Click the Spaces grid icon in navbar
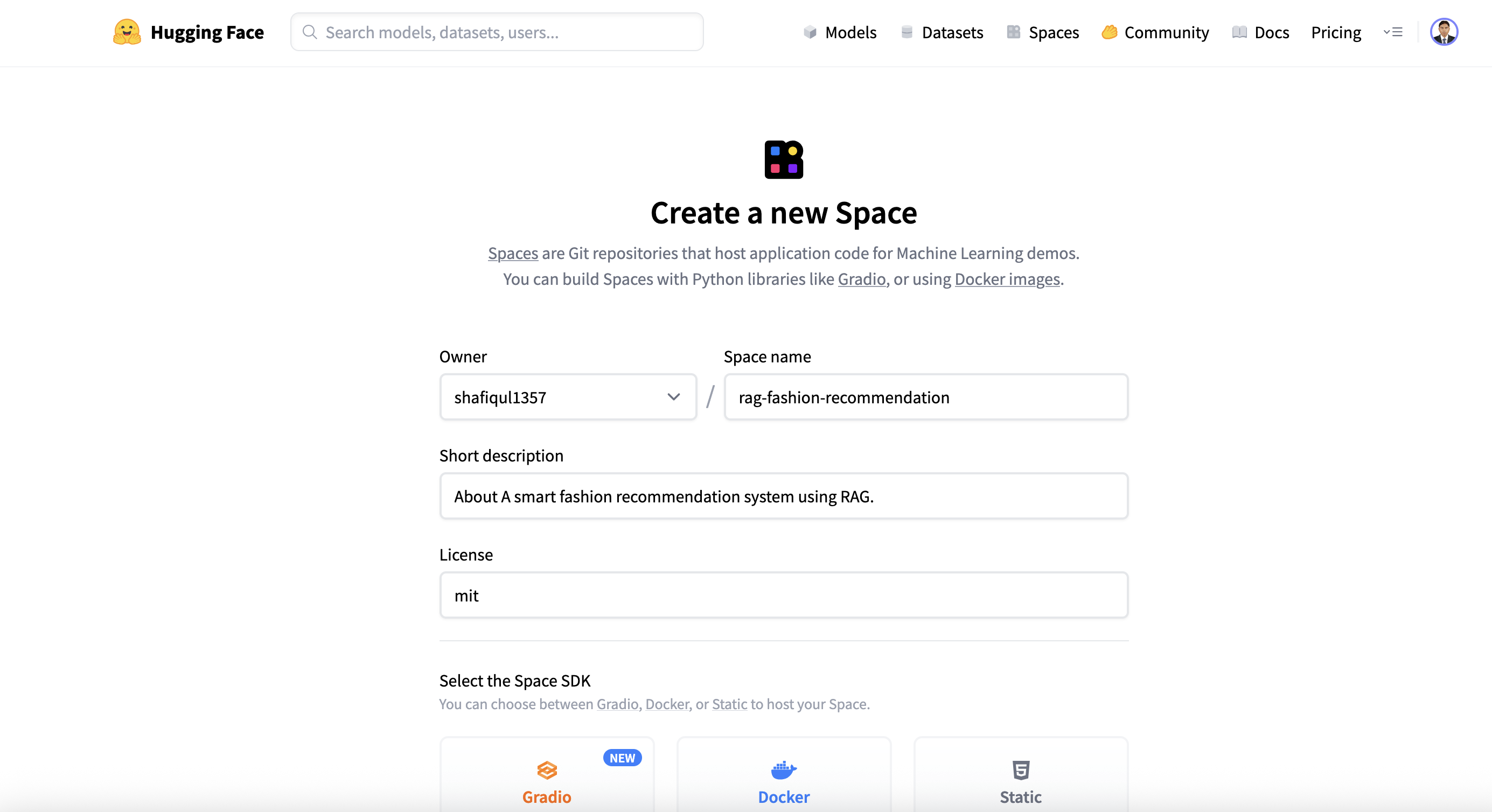The image size is (1492, 812). tap(1013, 32)
